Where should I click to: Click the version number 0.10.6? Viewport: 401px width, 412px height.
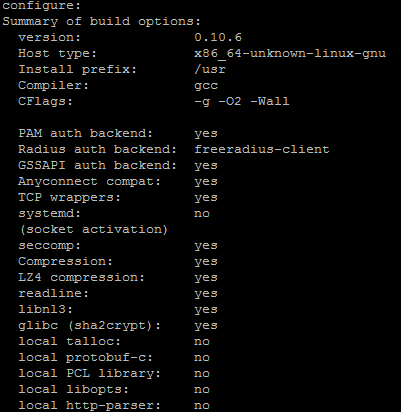pyautogui.click(x=218, y=37)
